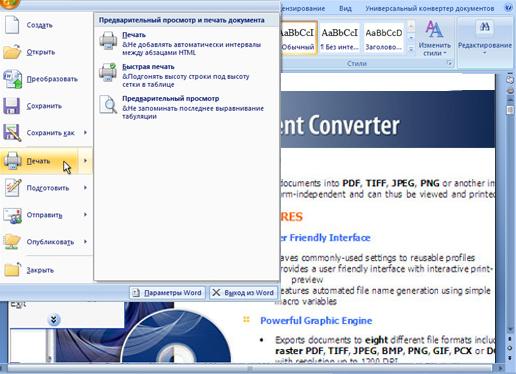The image size is (516, 374).
Task: Apply the Заголово... style
Action: tap(384, 37)
